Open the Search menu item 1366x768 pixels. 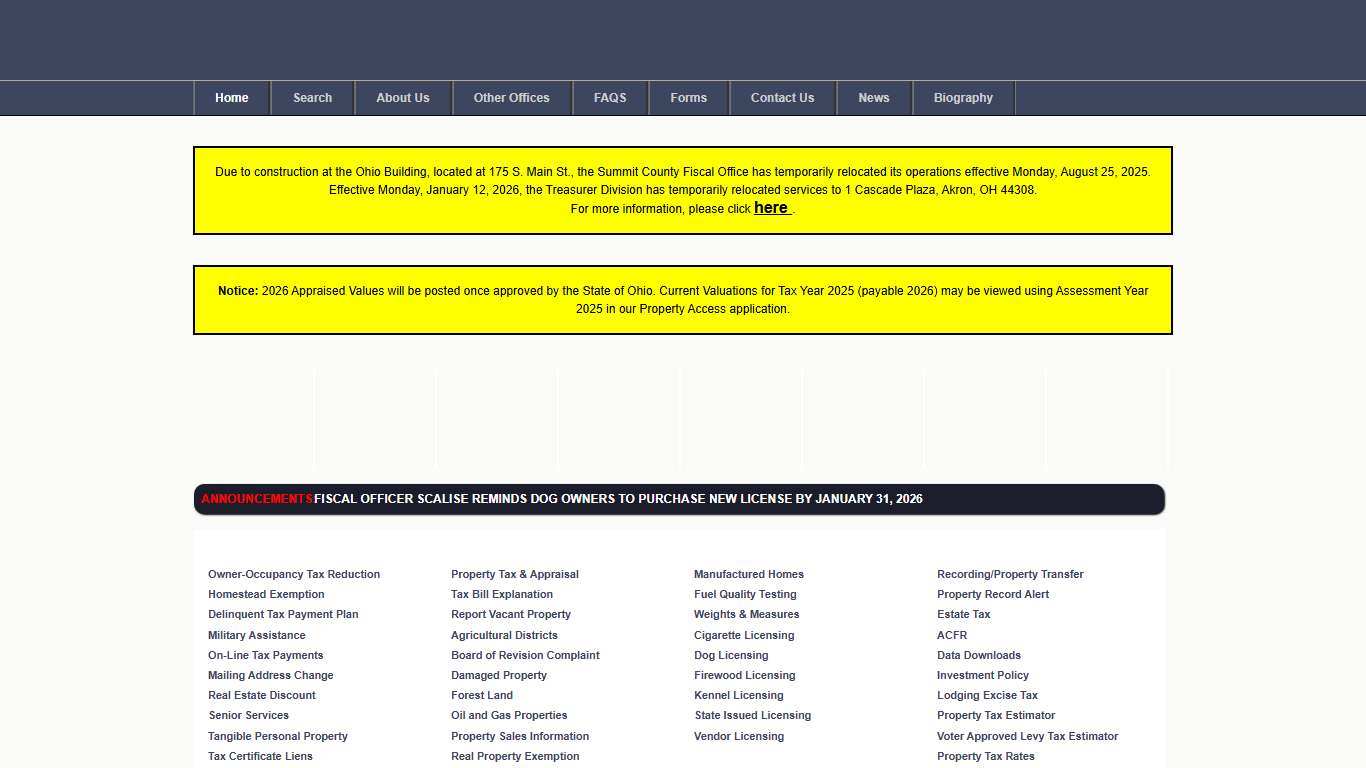(312, 98)
